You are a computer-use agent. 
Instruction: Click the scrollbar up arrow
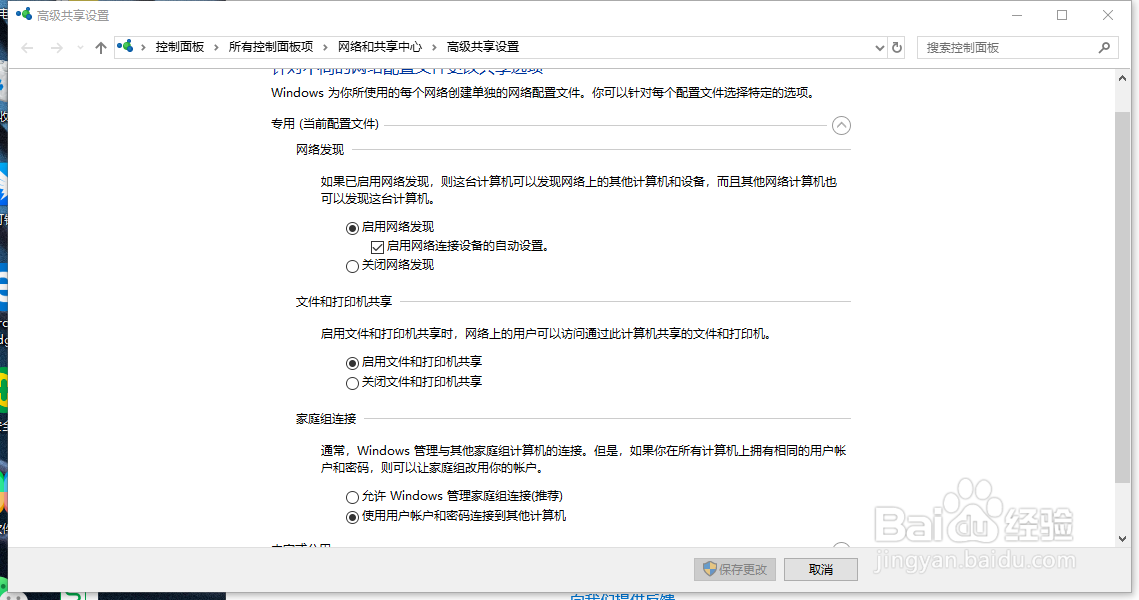[1122, 78]
